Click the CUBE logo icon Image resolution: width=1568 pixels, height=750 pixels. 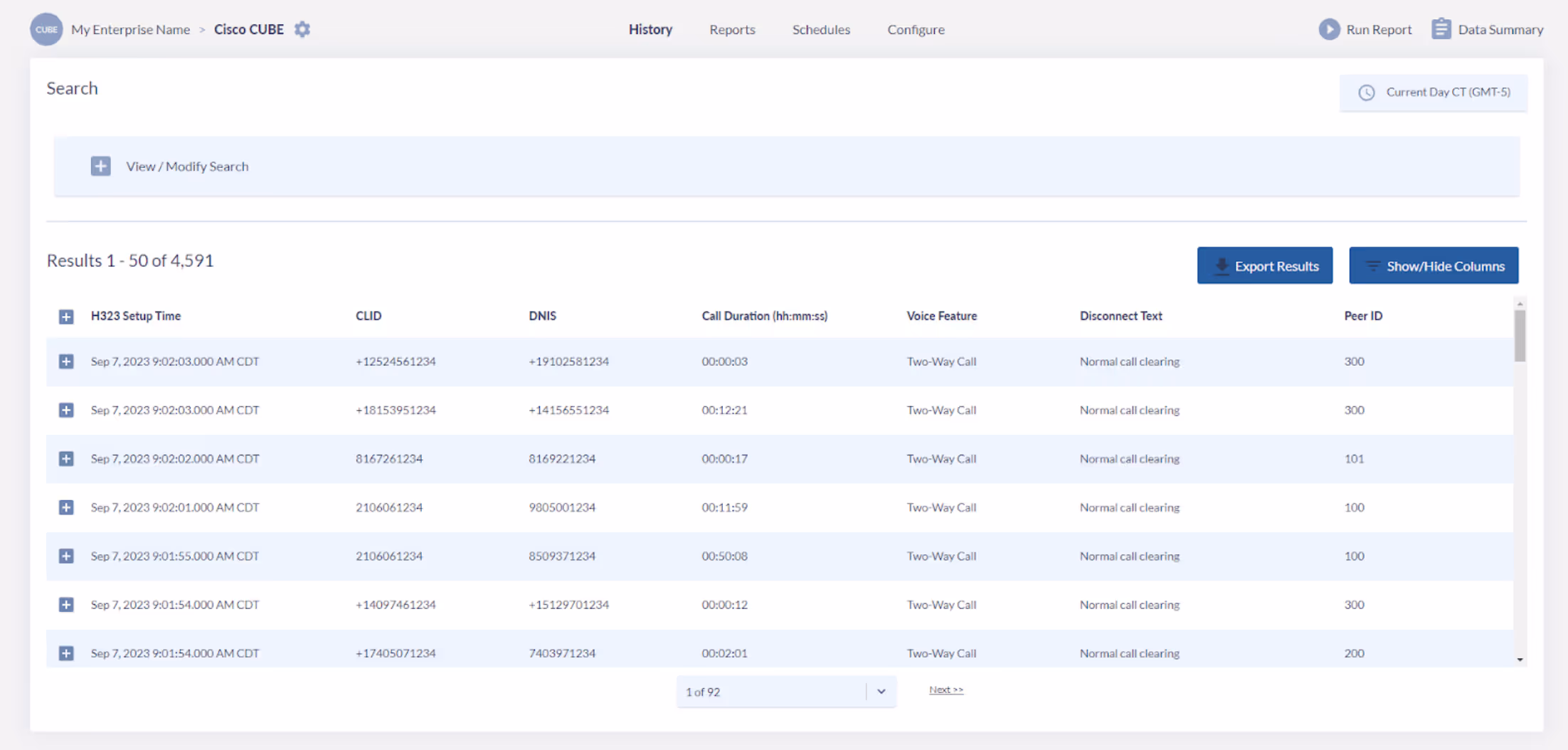click(46, 29)
